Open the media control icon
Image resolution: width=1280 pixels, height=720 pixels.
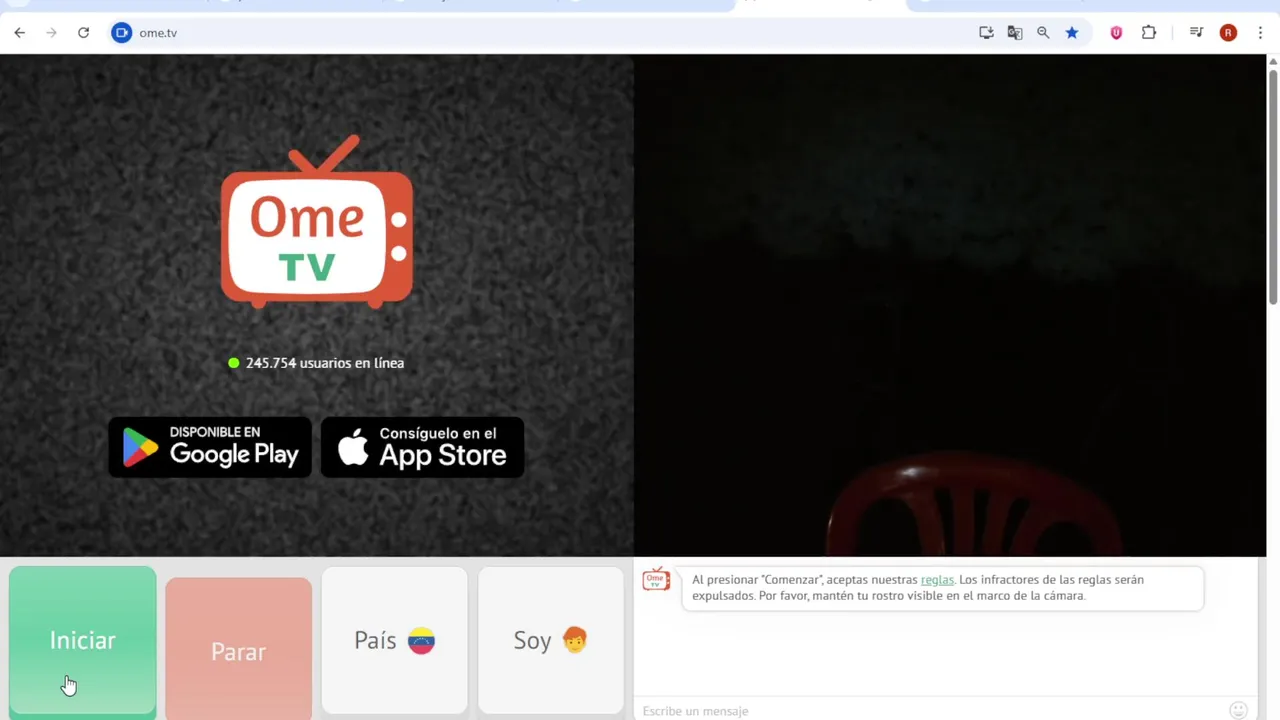(x=1196, y=33)
